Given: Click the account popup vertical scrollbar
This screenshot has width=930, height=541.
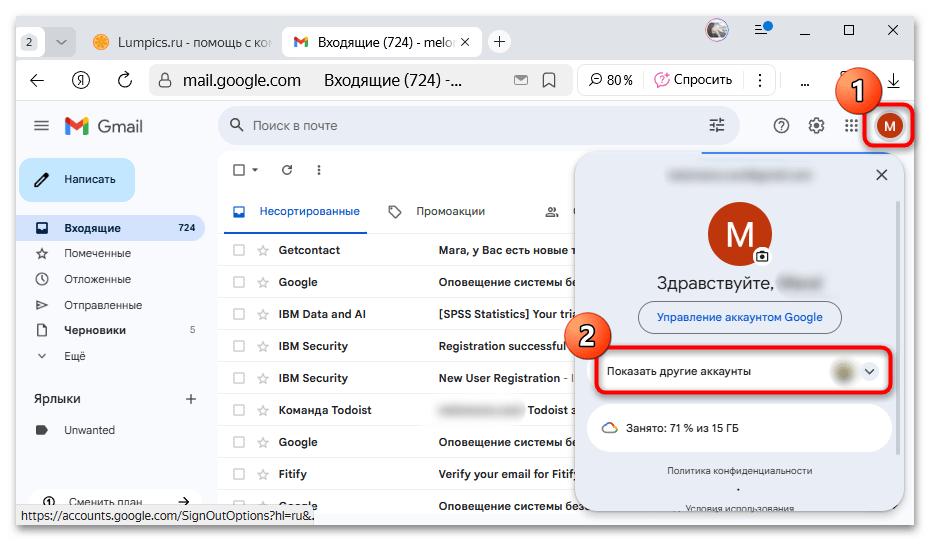Looking at the screenshot, I should tap(898, 327).
